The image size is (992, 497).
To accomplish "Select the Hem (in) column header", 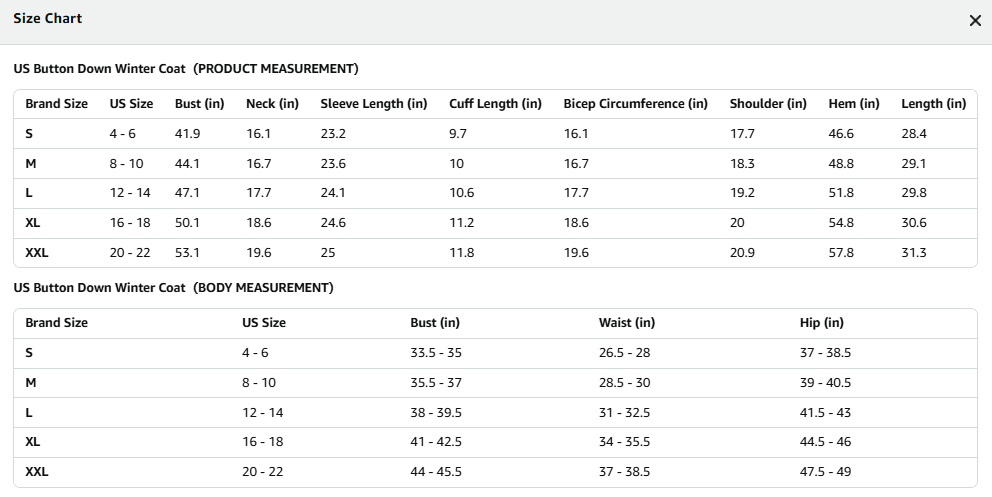I will 853,104.
